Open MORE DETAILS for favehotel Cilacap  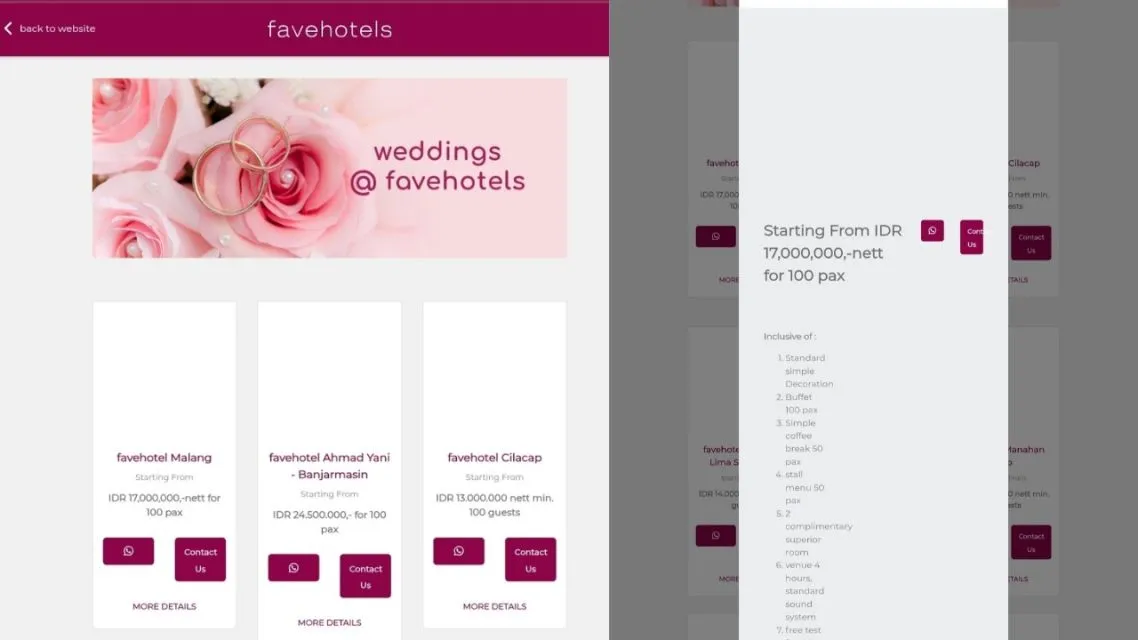pyautogui.click(x=494, y=606)
